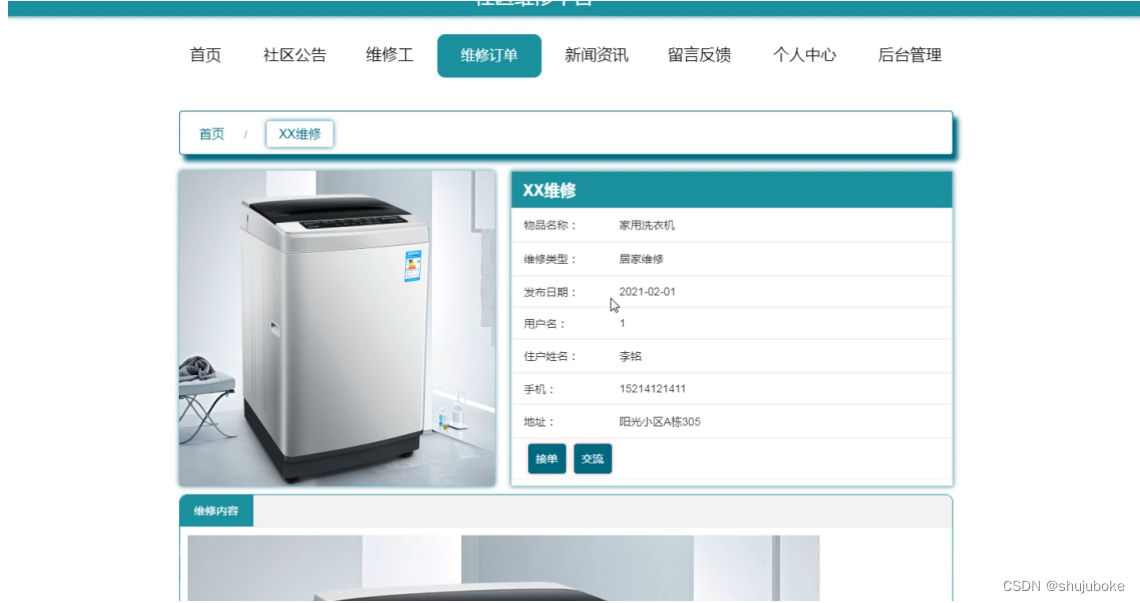
Task: Open 后台管理 from navigation
Action: tap(910, 55)
